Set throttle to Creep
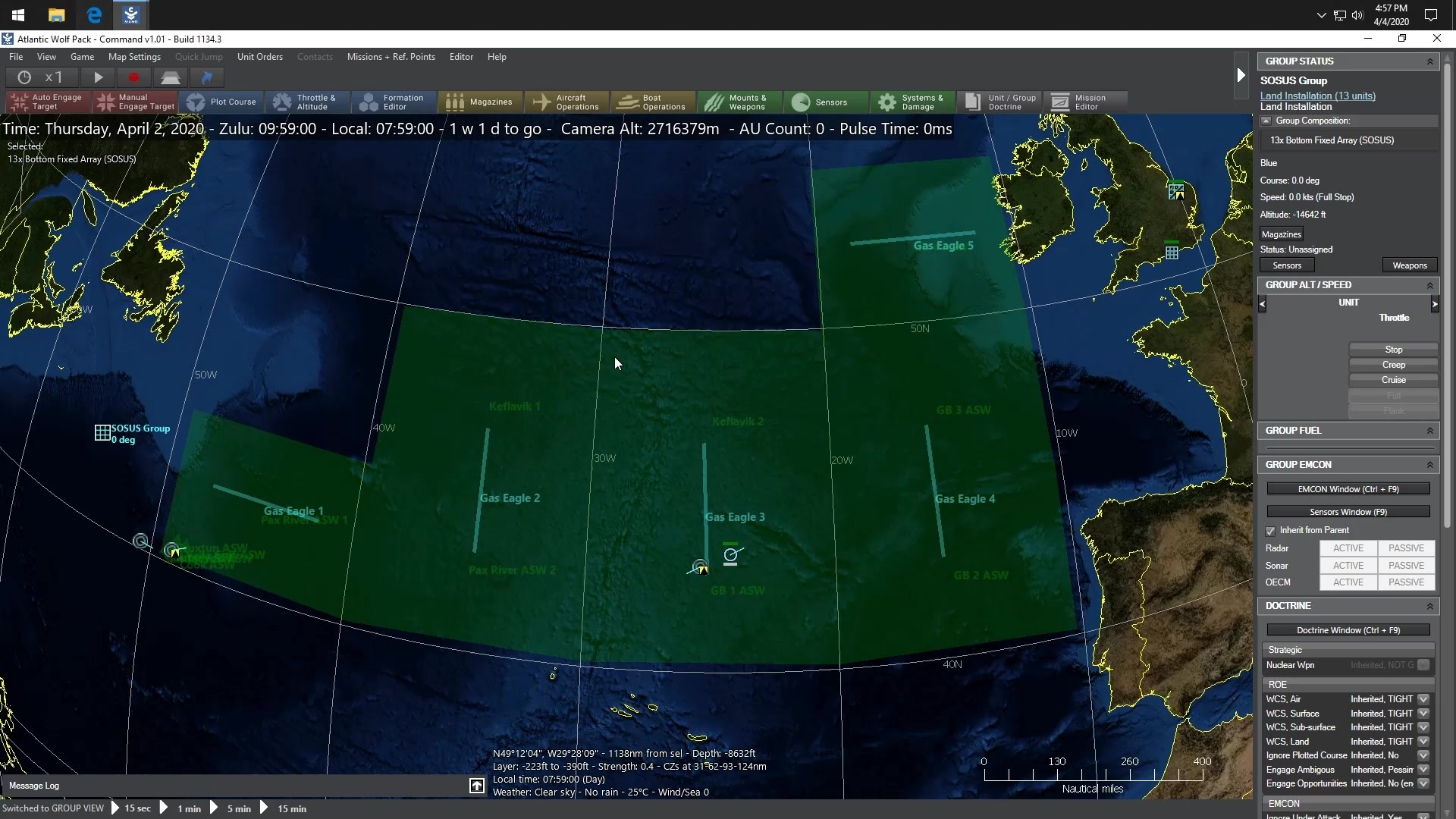This screenshot has width=1456, height=819. pyautogui.click(x=1394, y=365)
